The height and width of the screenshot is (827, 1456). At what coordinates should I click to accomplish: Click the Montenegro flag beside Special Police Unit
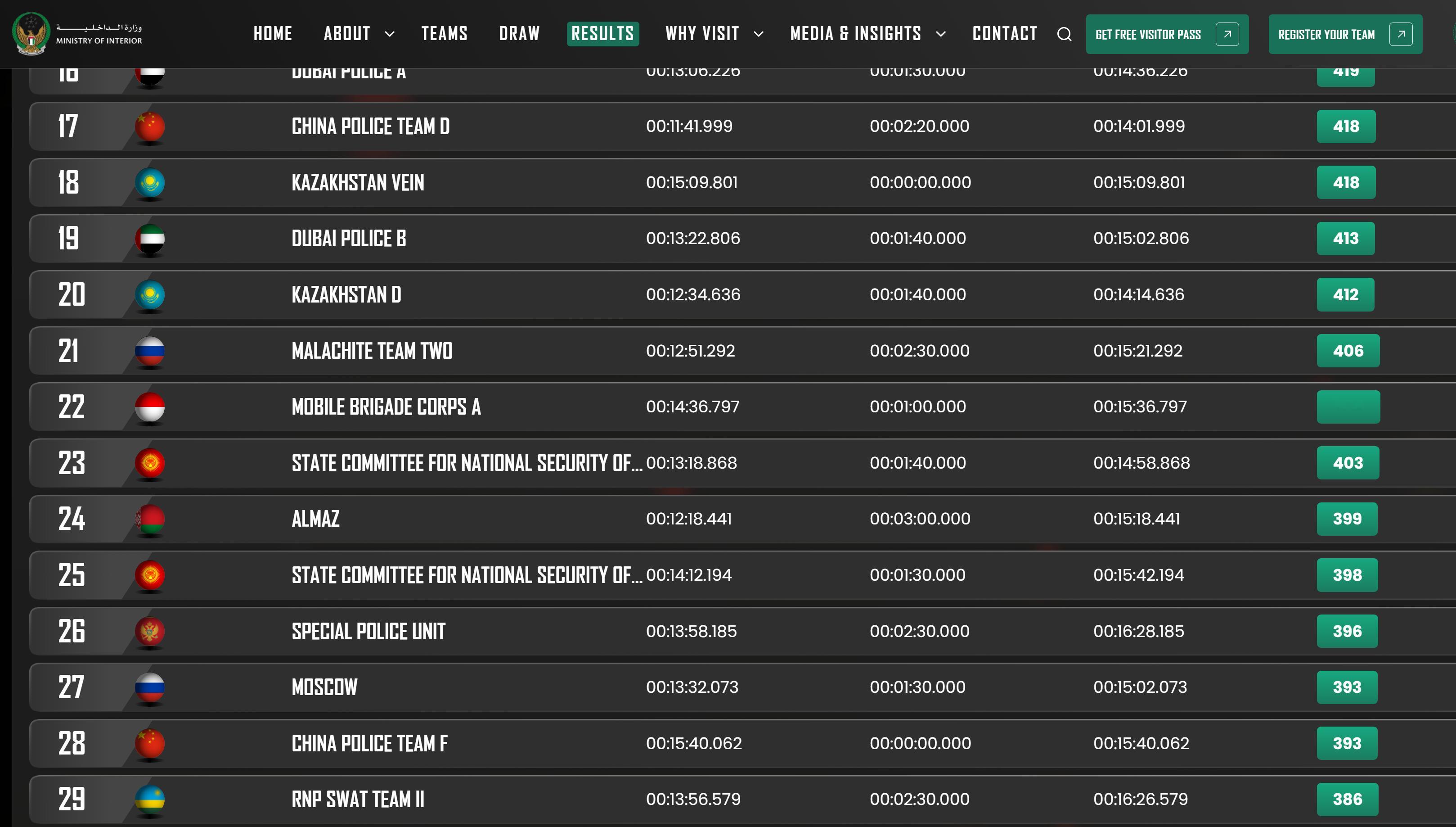click(150, 631)
